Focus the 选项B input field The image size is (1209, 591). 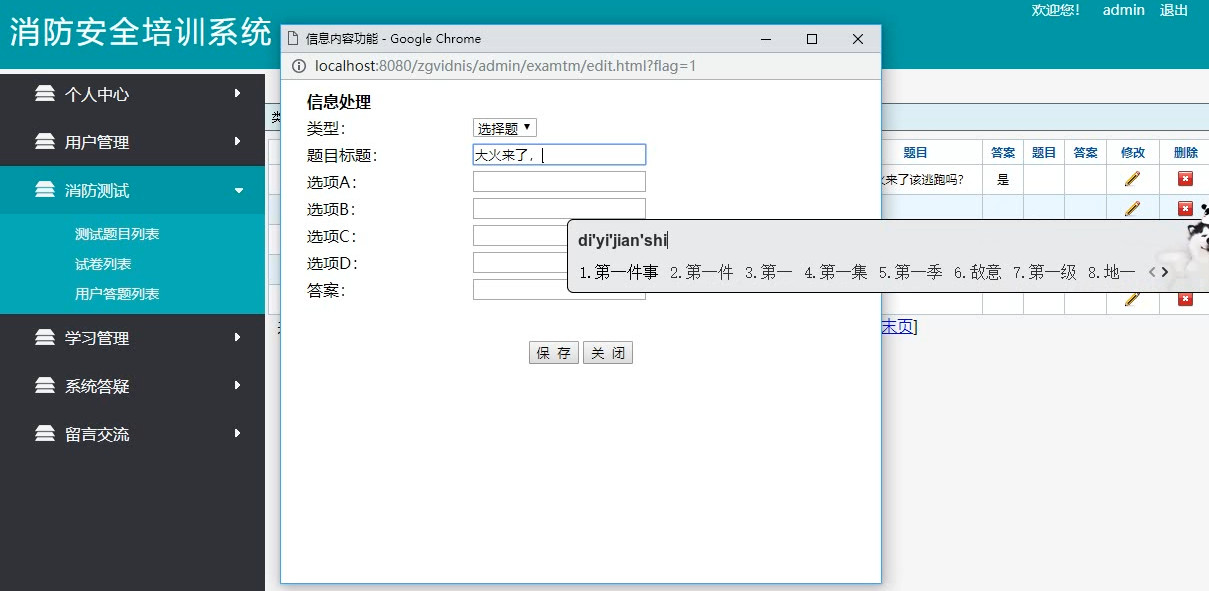click(559, 209)
